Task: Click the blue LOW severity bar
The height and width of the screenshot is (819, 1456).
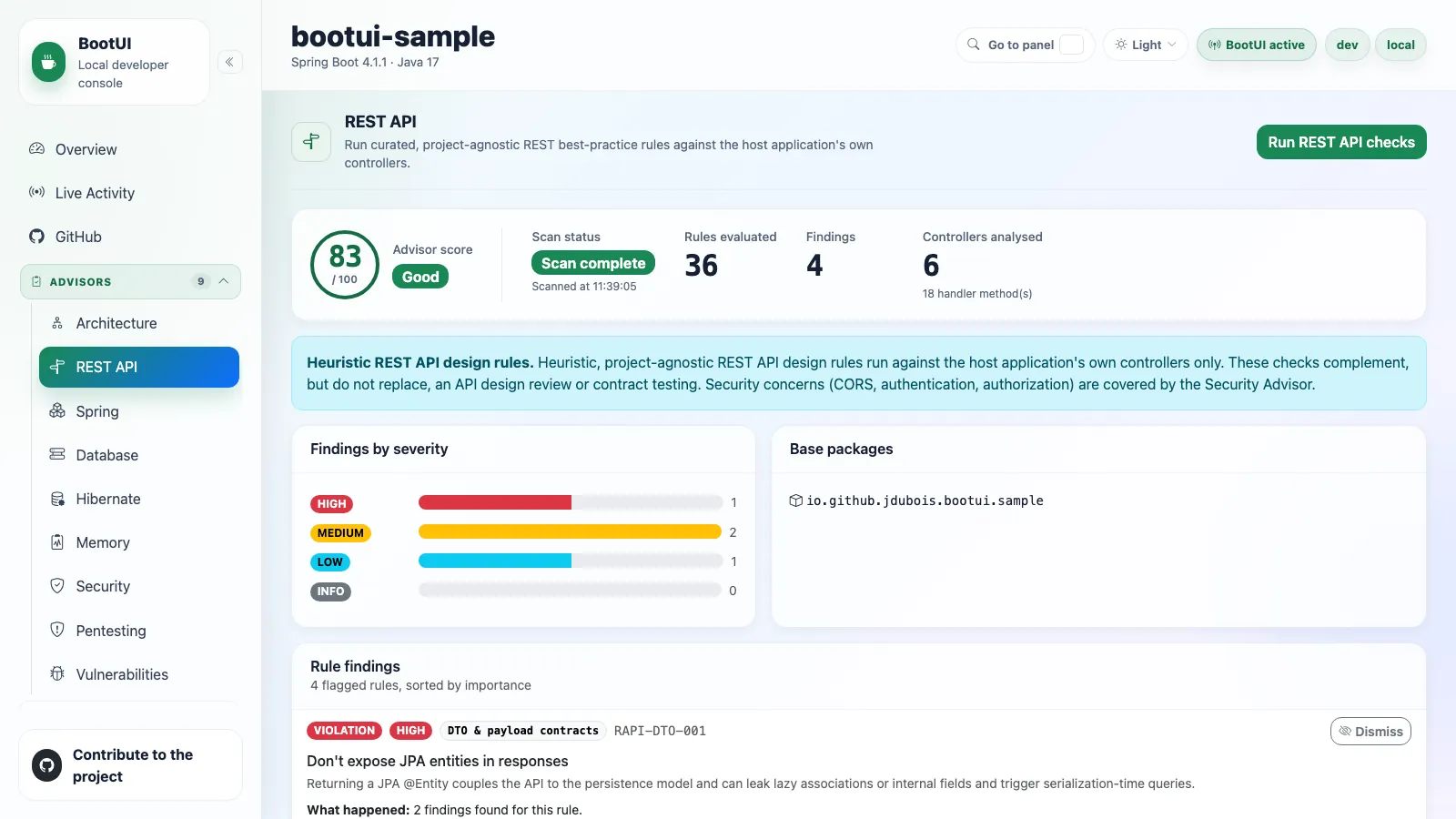Action: 495,561
